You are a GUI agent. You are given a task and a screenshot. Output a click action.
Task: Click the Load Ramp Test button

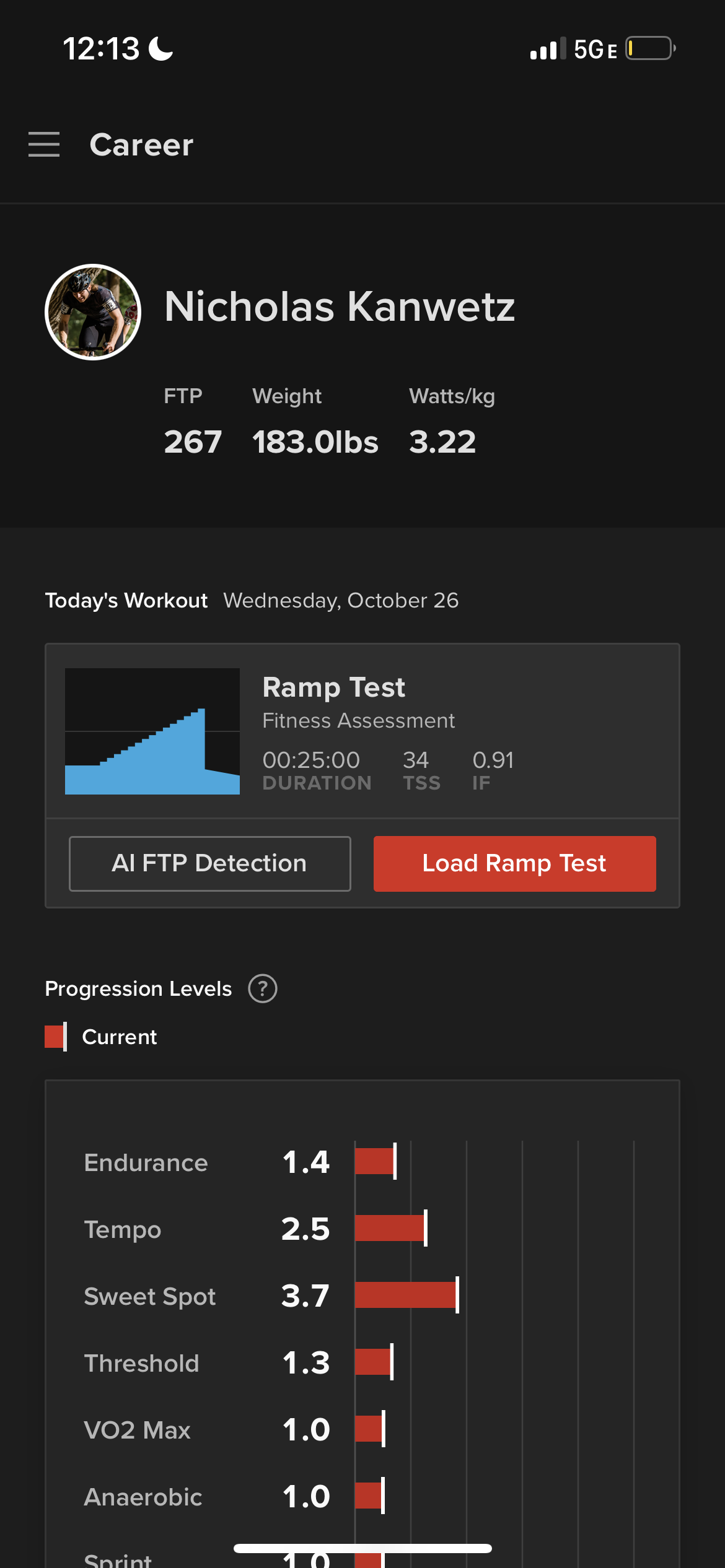(514, 863)
